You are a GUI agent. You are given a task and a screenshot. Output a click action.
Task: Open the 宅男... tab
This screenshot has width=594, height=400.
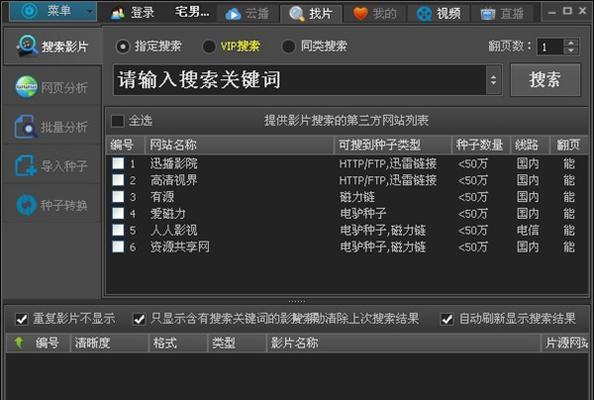192,12
